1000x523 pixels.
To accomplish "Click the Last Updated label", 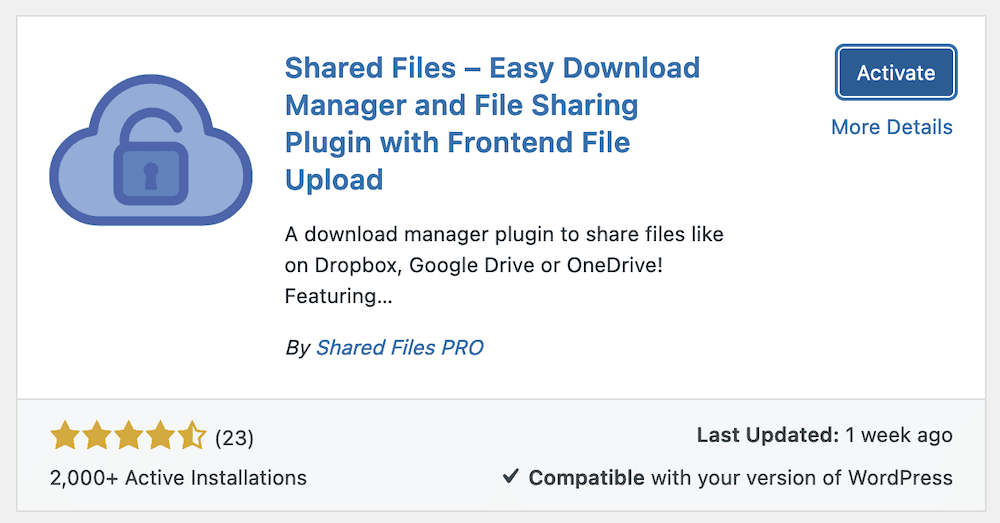I will pos(768,435).
